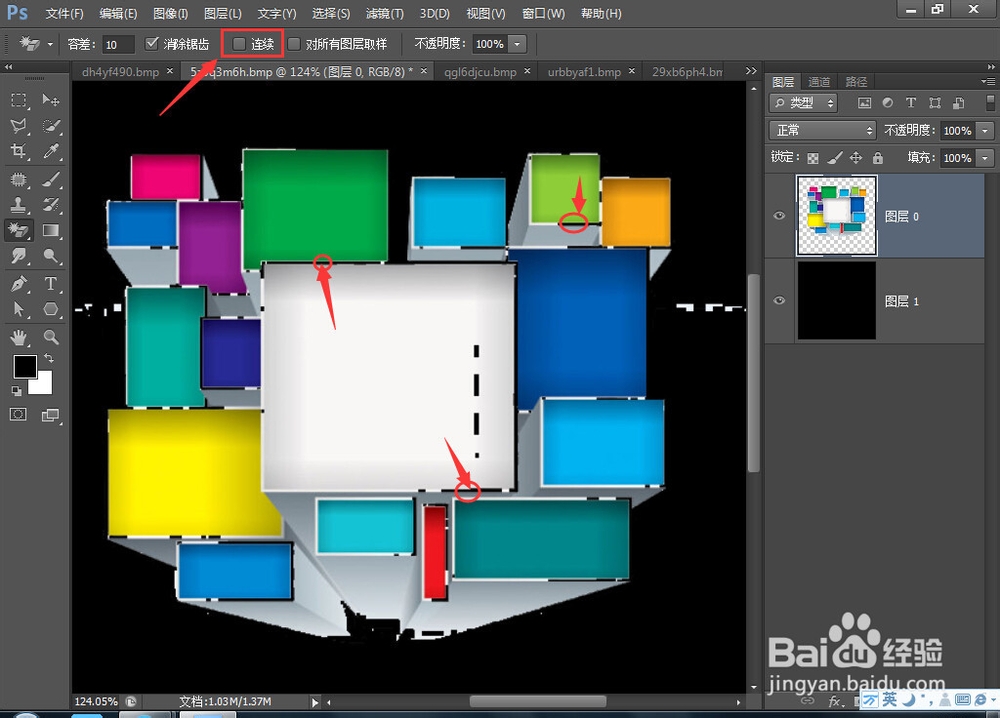Toggle the anti-alias (消除锯齿) checkbox

point(152,43)
